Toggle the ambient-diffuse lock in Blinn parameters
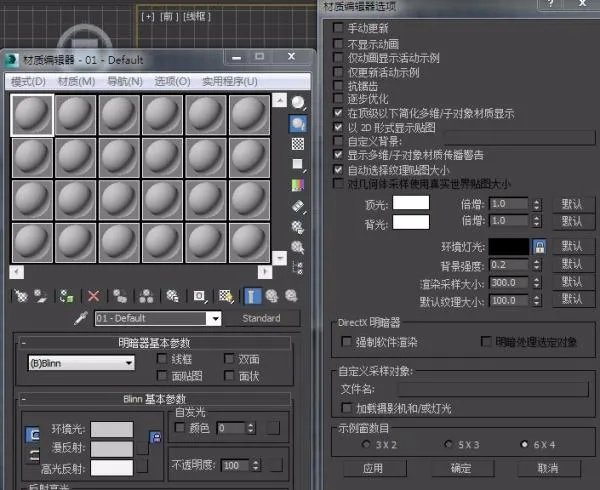 [155, 437]
